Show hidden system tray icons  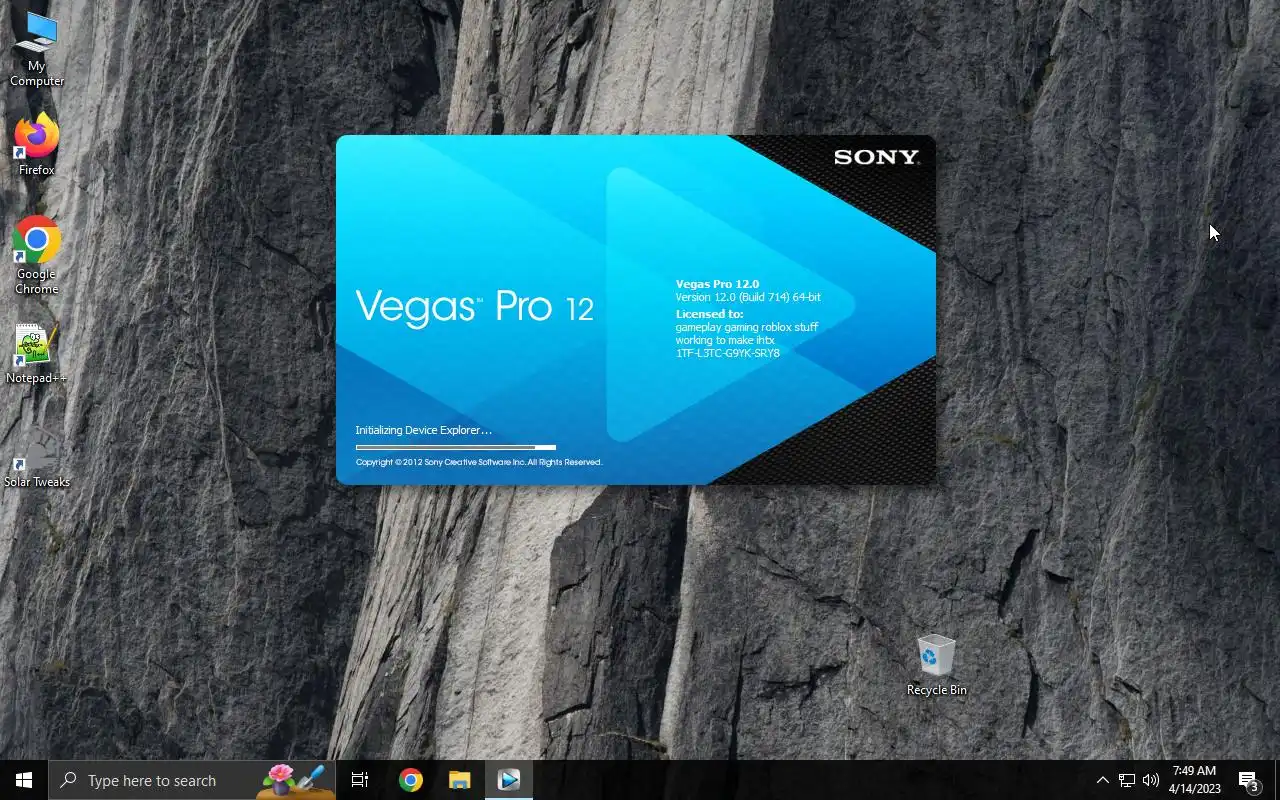pos(1102,780)
